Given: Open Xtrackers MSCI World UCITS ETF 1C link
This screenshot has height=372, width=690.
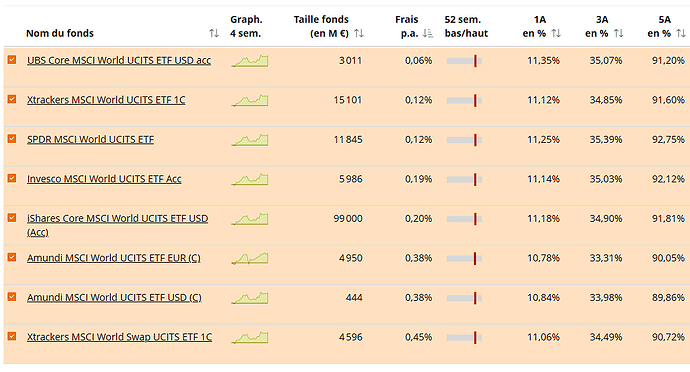Looking at the screenshot, I should (106, 100).
